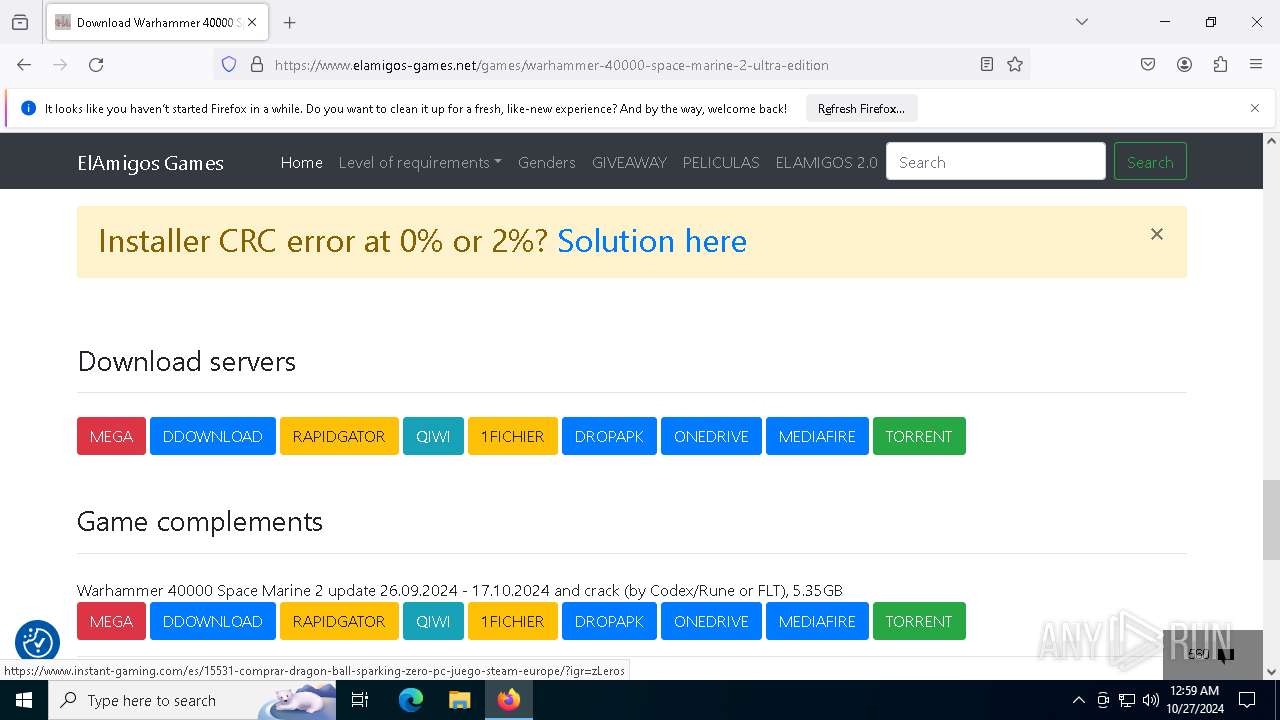Viewport: 1280px width, 720px height.
Task: Open the Firefox application menu
Action: [x=1256, y=64]
